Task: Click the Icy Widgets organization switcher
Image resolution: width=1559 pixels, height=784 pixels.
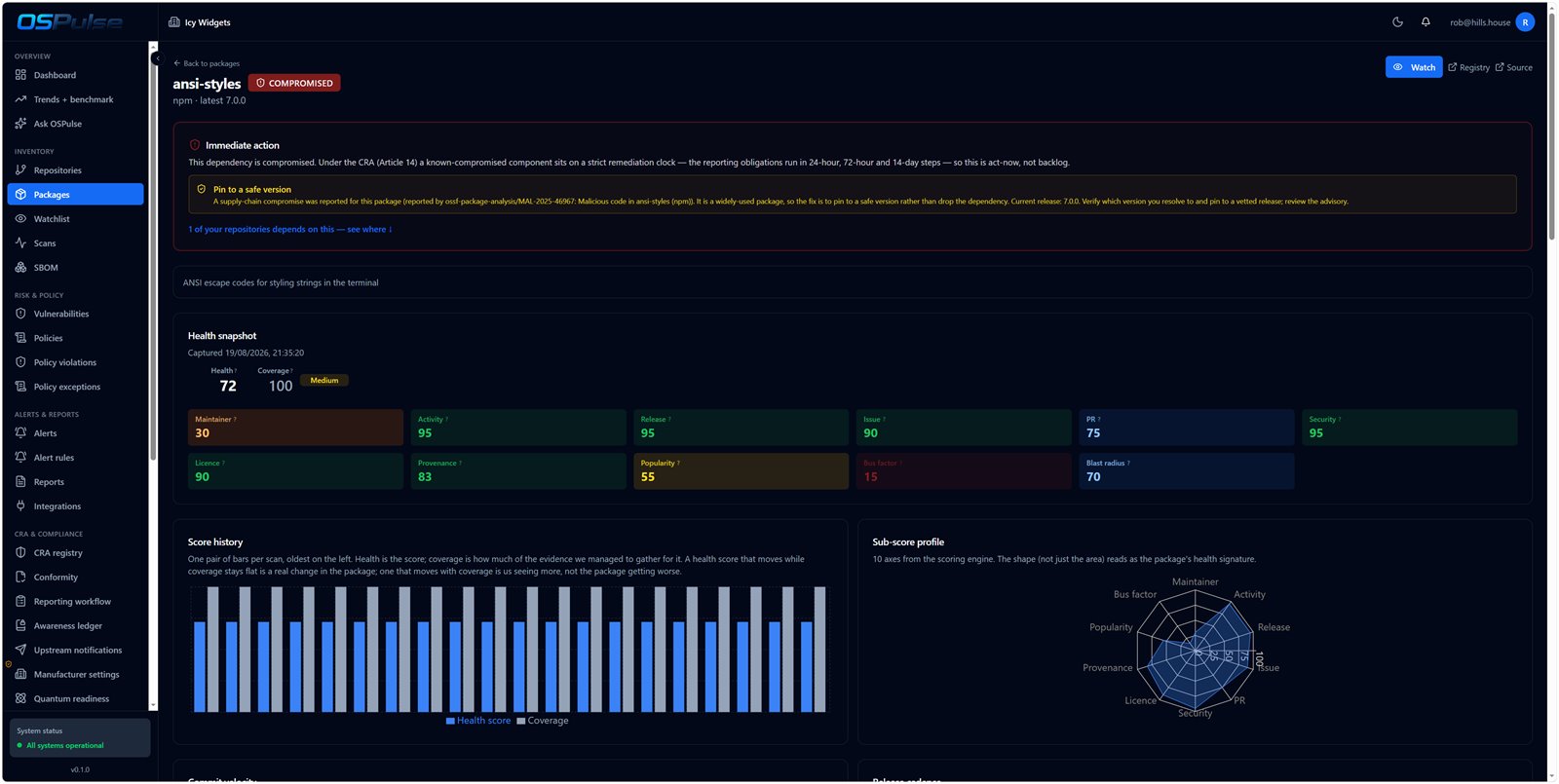Action: click(x=200, y=22)
